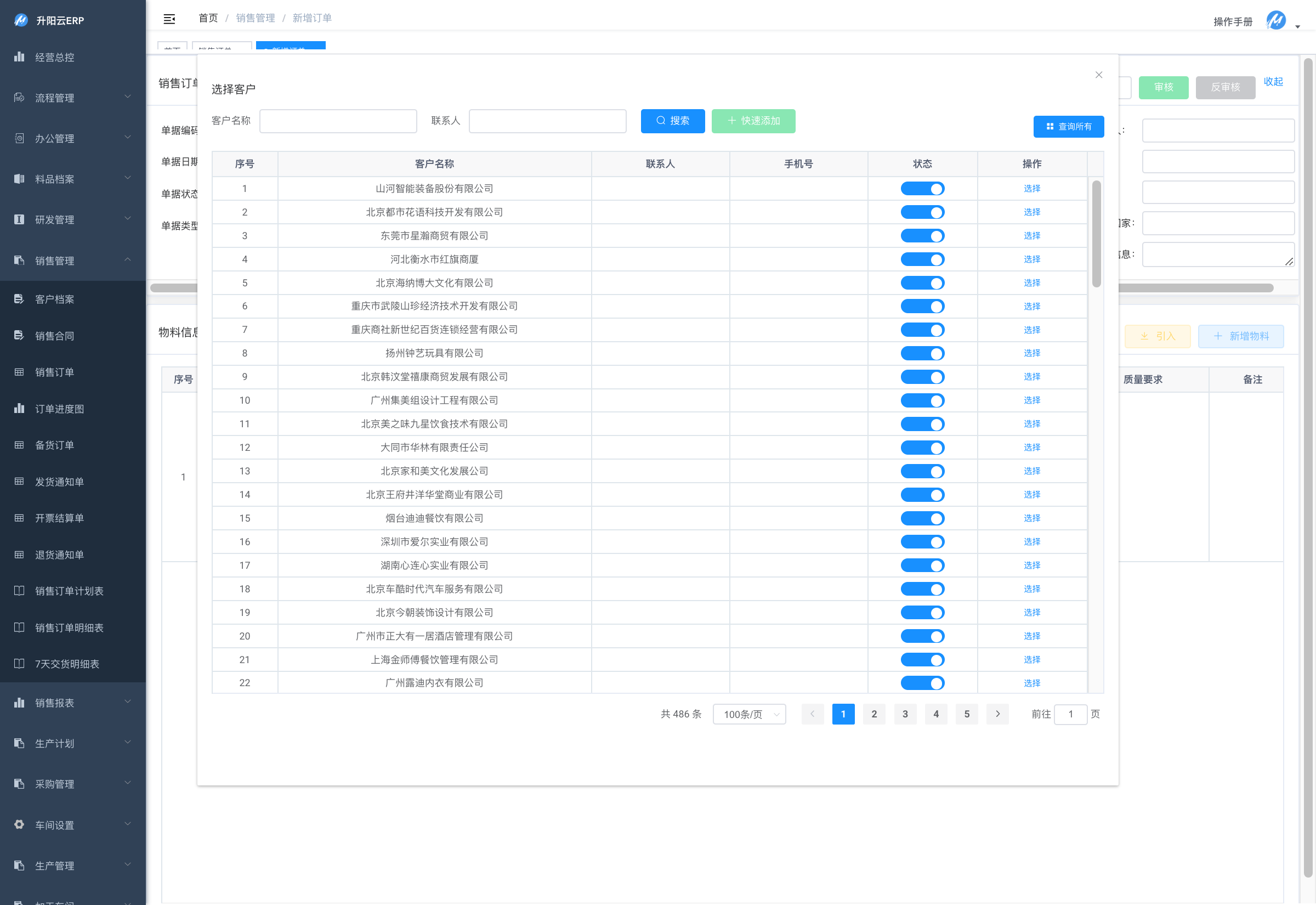Click the 升阳云ERP logo icon
Viewport: 1316px width, 905px height.
click(21, 20)
